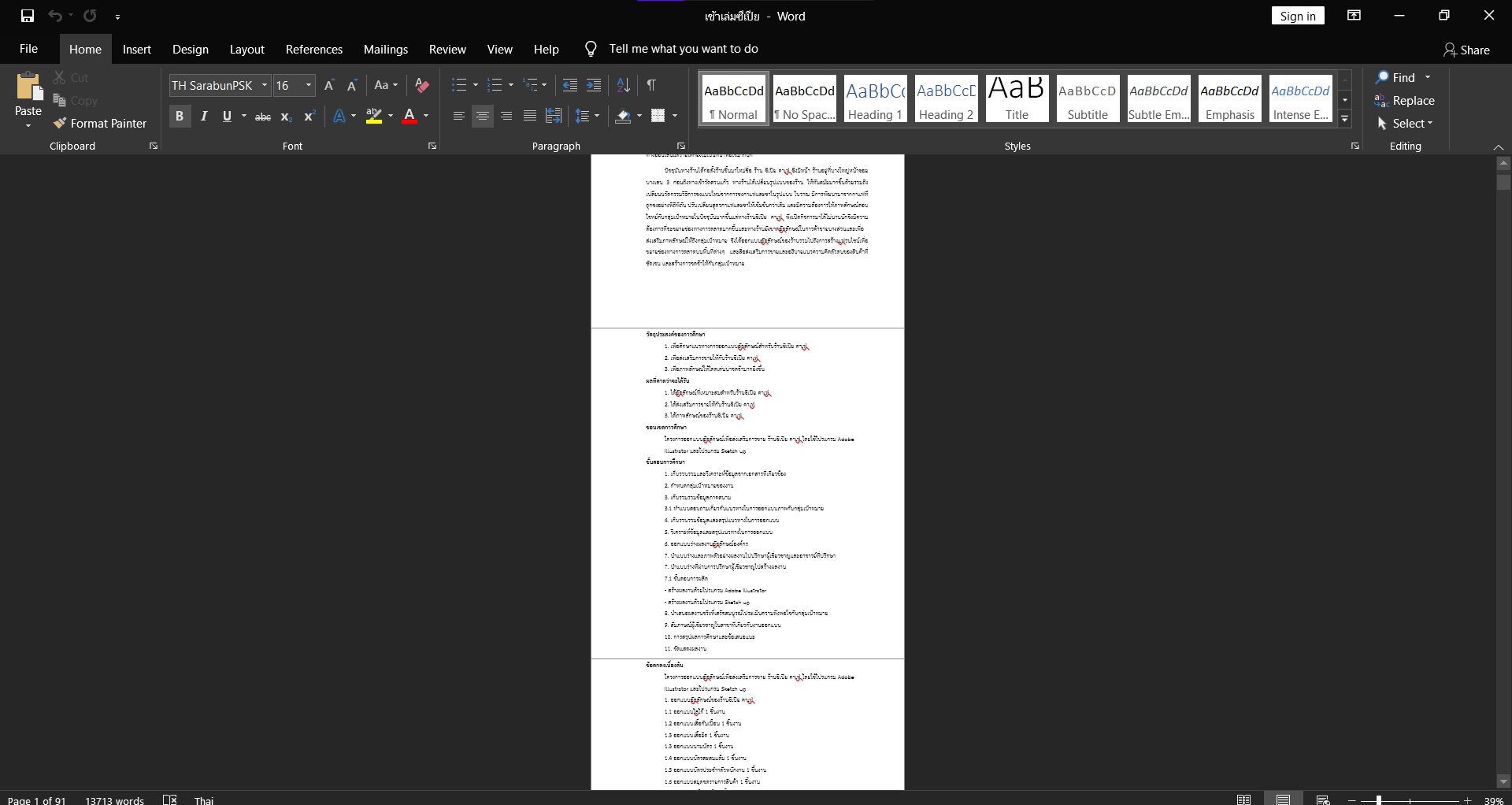Viewport: 1512px width, 805px height.
Task: Show paragraph marks with the pilcrow icon
Action: (651, 85)
